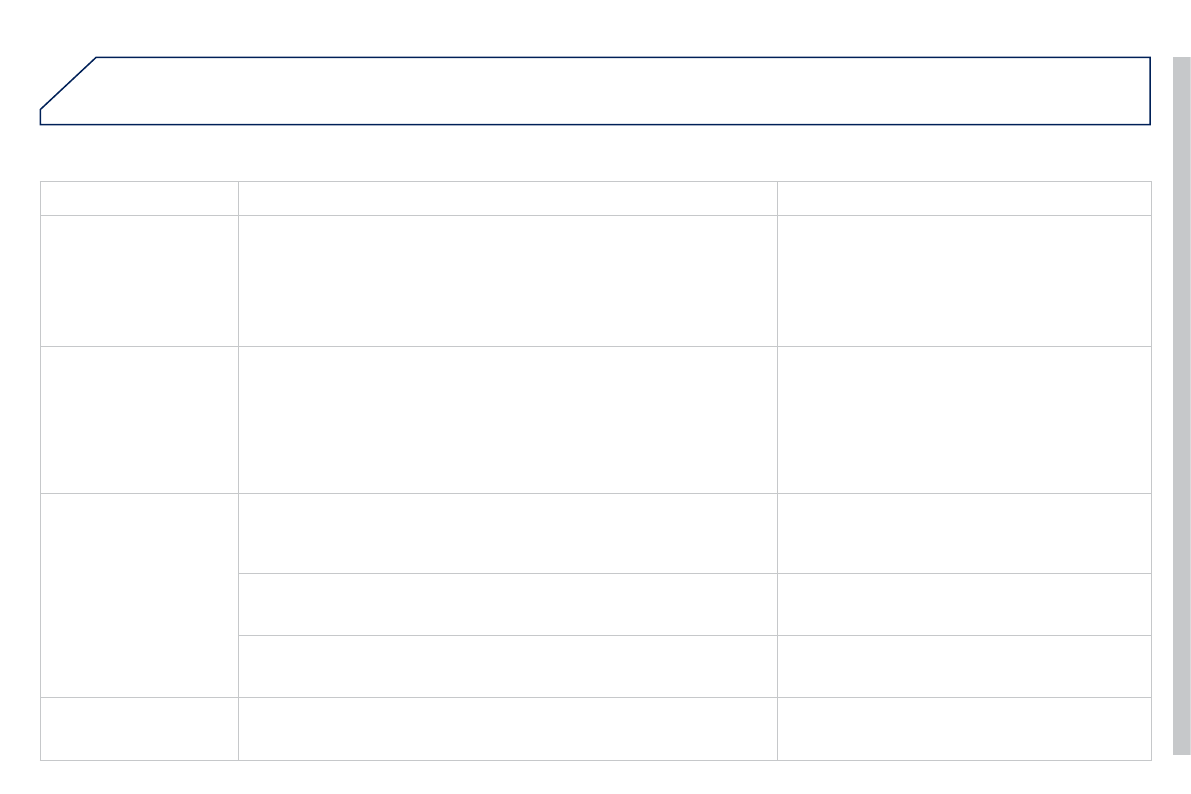Click first body row's narrow left cell

pyautogui.click(x=139, y=281)
